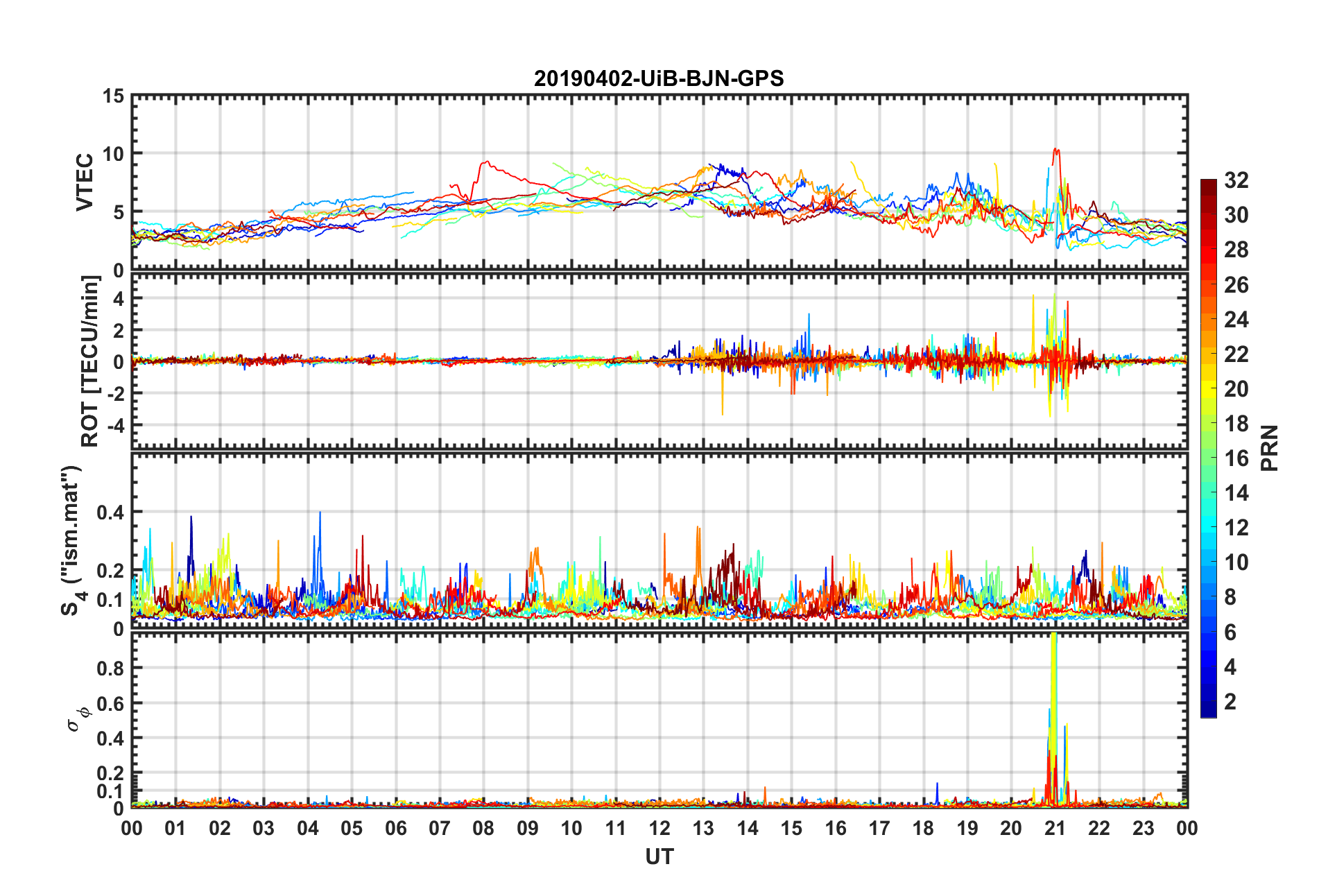Select the "26" tick on the PRN colorbar
Screen dimensions: 1319x896
(1236, 284)
